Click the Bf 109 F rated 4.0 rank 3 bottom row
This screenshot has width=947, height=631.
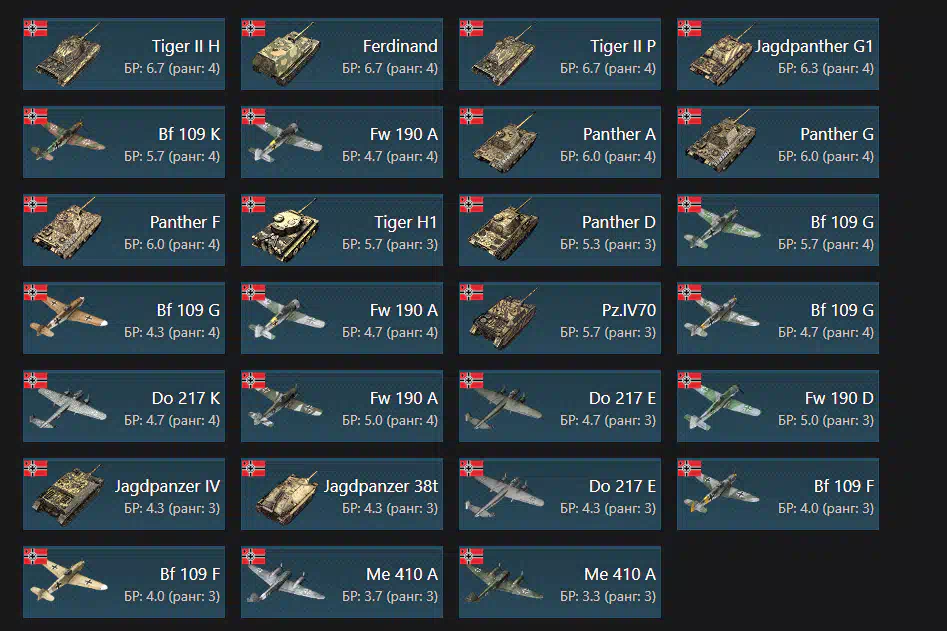[x=124, y=583]
